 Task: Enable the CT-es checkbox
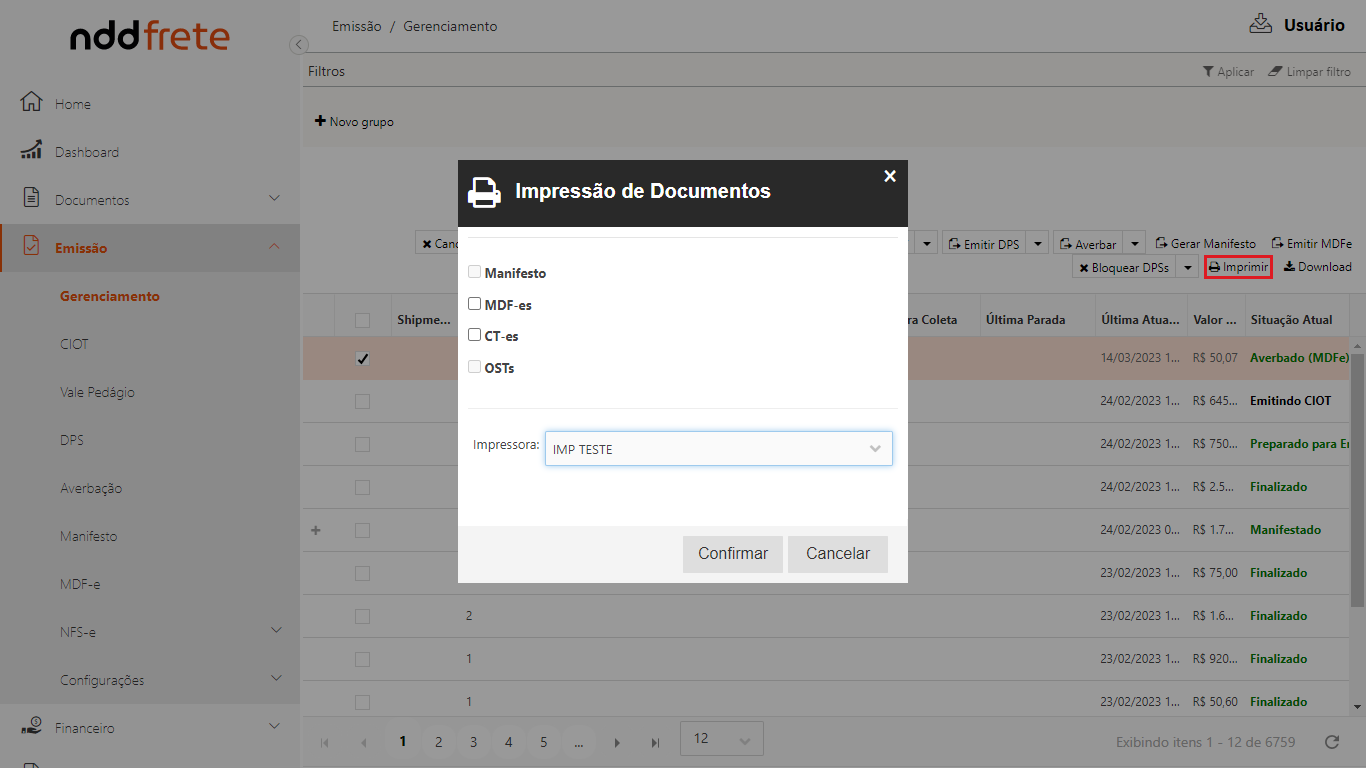475,335
